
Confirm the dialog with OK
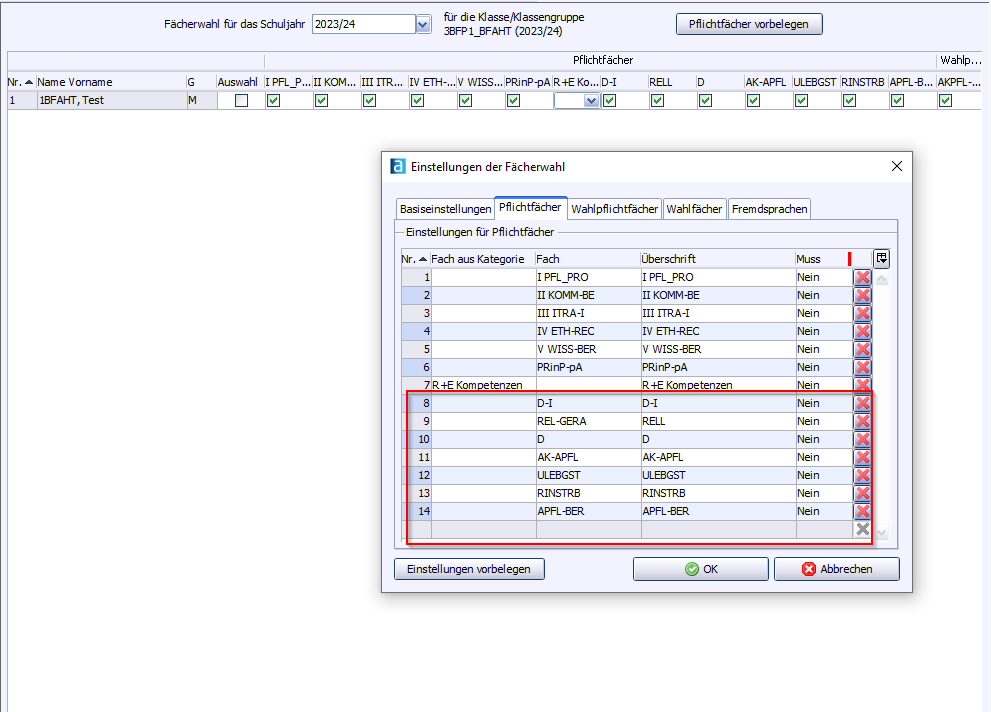[700, 569]
